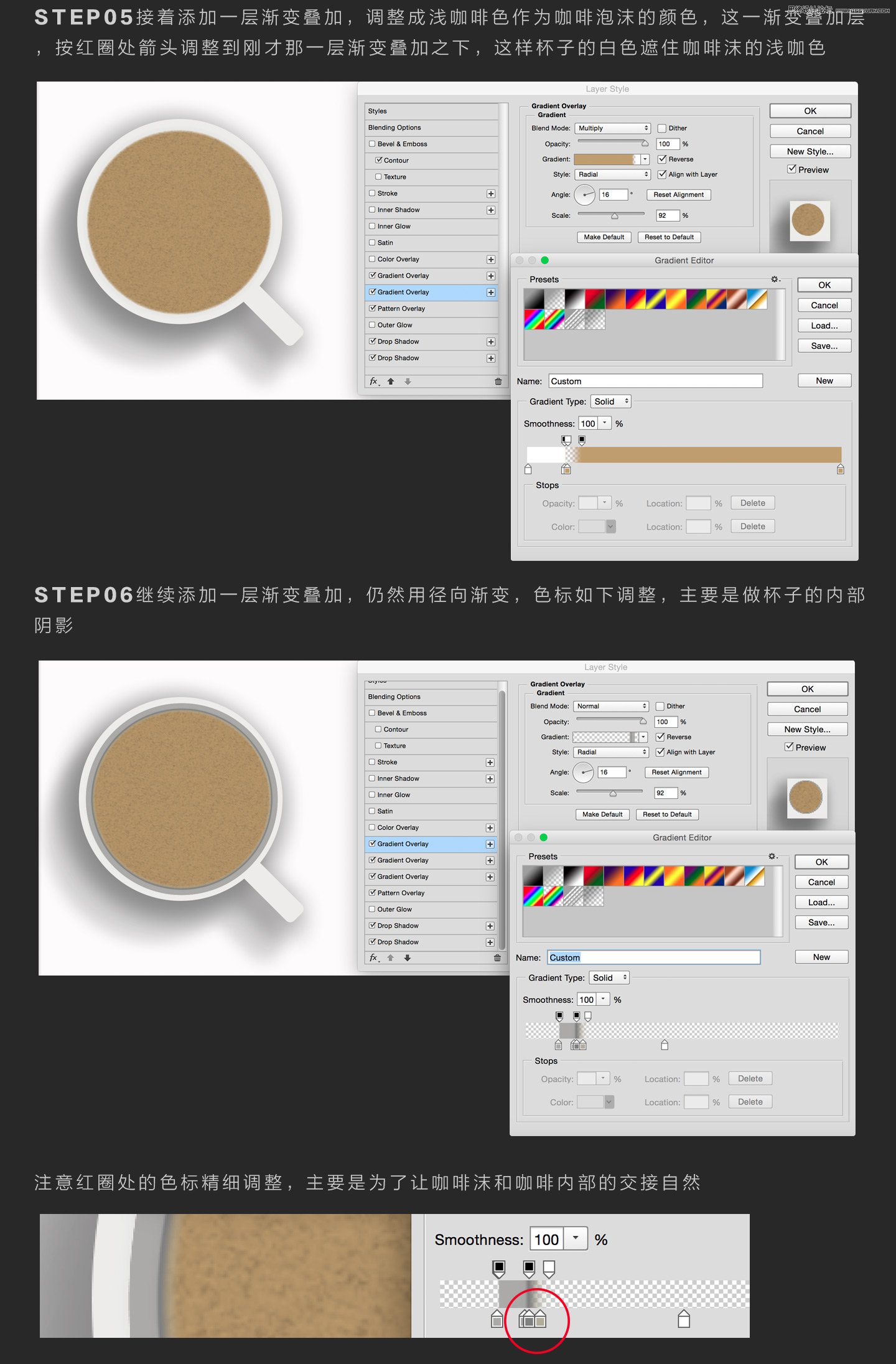Open gradient picker arrow in STEP05 dialog
The height and width of the screenshot is (1364, 896).
[645, 159]
